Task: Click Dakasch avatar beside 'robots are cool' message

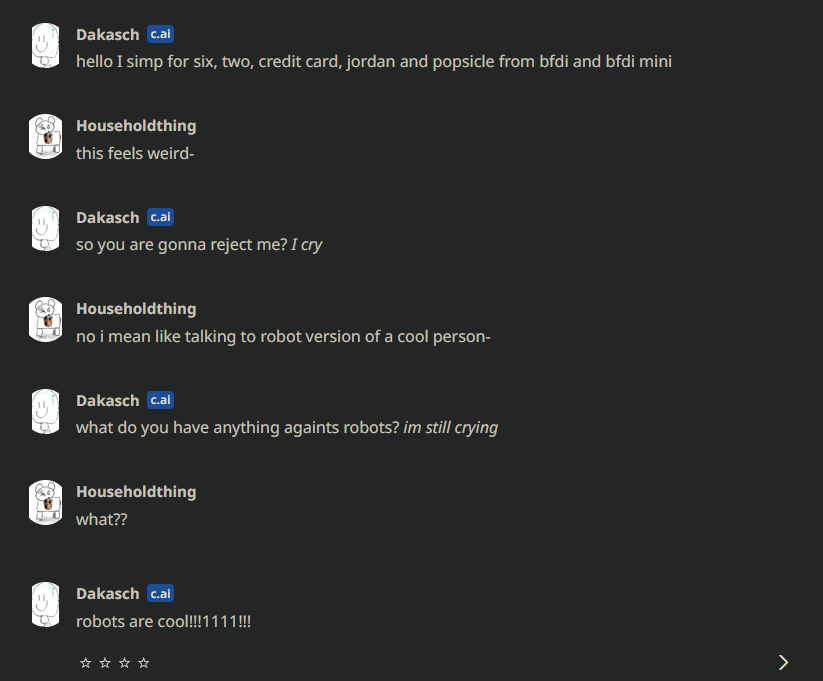Action: click(x=46, y=605)
